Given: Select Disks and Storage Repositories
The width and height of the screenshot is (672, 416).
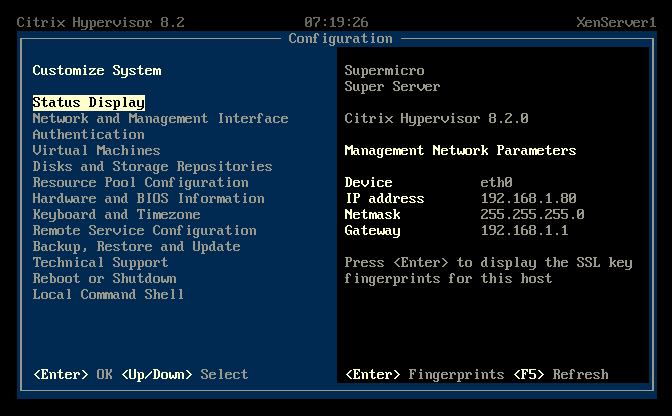Looking at the screenshot, I should click(x=152, y=167).
